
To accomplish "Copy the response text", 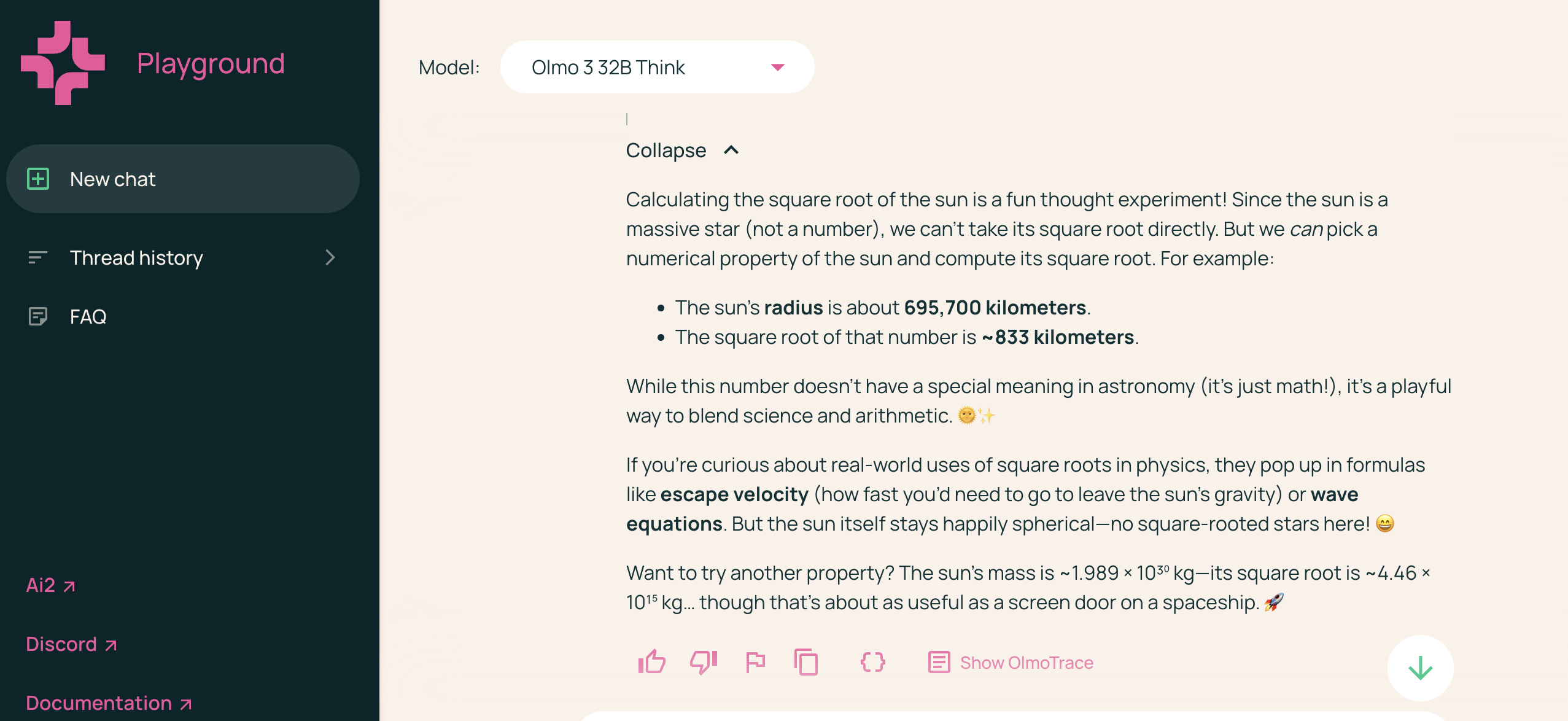I will [807, 662].
